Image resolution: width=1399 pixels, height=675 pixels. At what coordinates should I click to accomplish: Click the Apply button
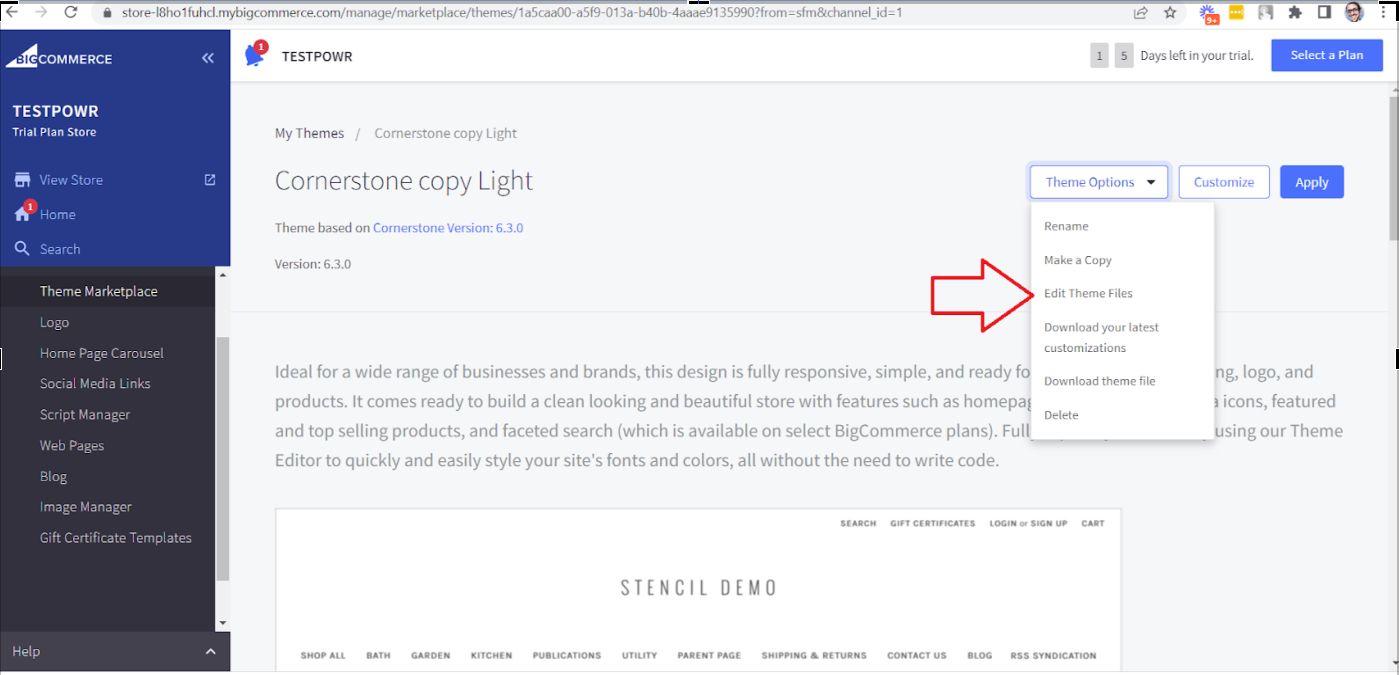[x=1312, y=182]
